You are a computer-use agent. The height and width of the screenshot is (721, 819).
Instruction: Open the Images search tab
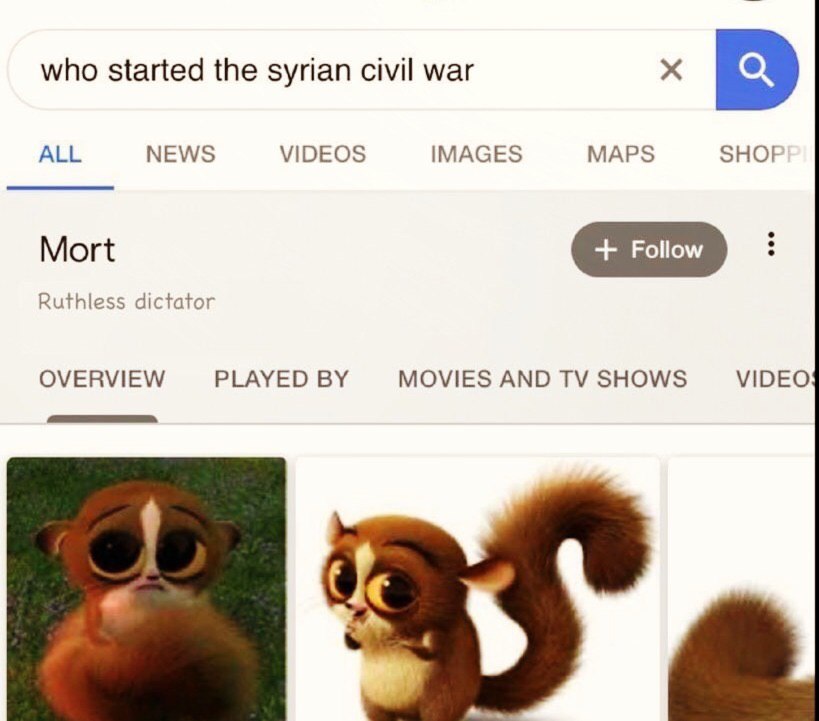(476, 154)
